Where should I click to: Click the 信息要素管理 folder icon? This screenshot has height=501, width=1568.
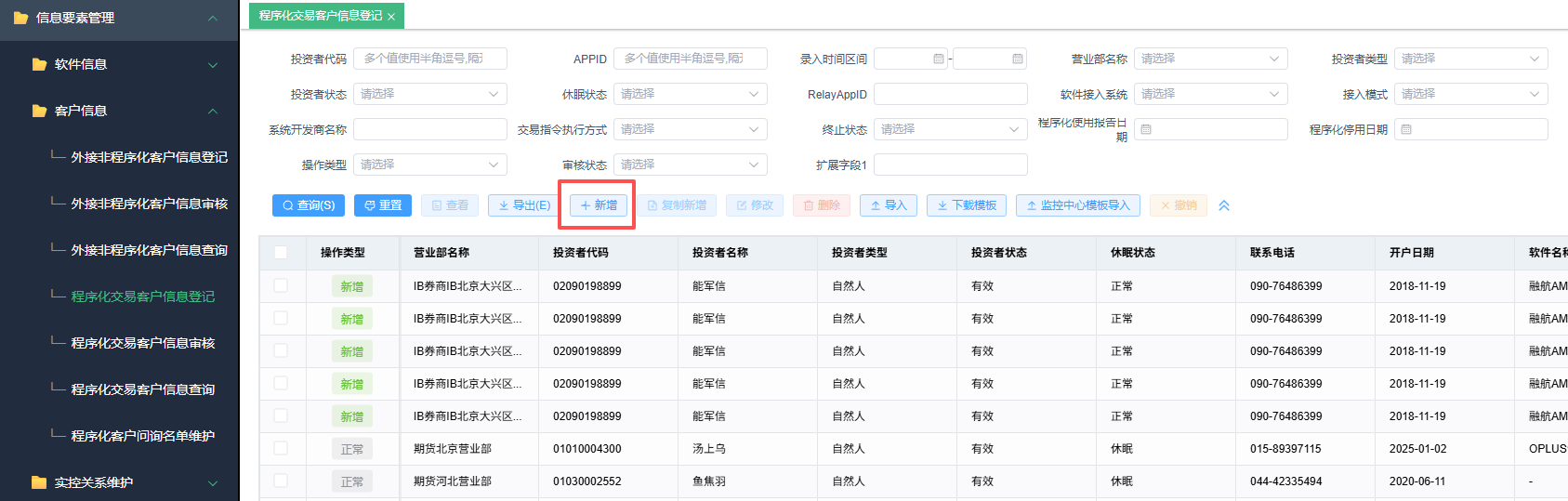(x=20, y=18)
